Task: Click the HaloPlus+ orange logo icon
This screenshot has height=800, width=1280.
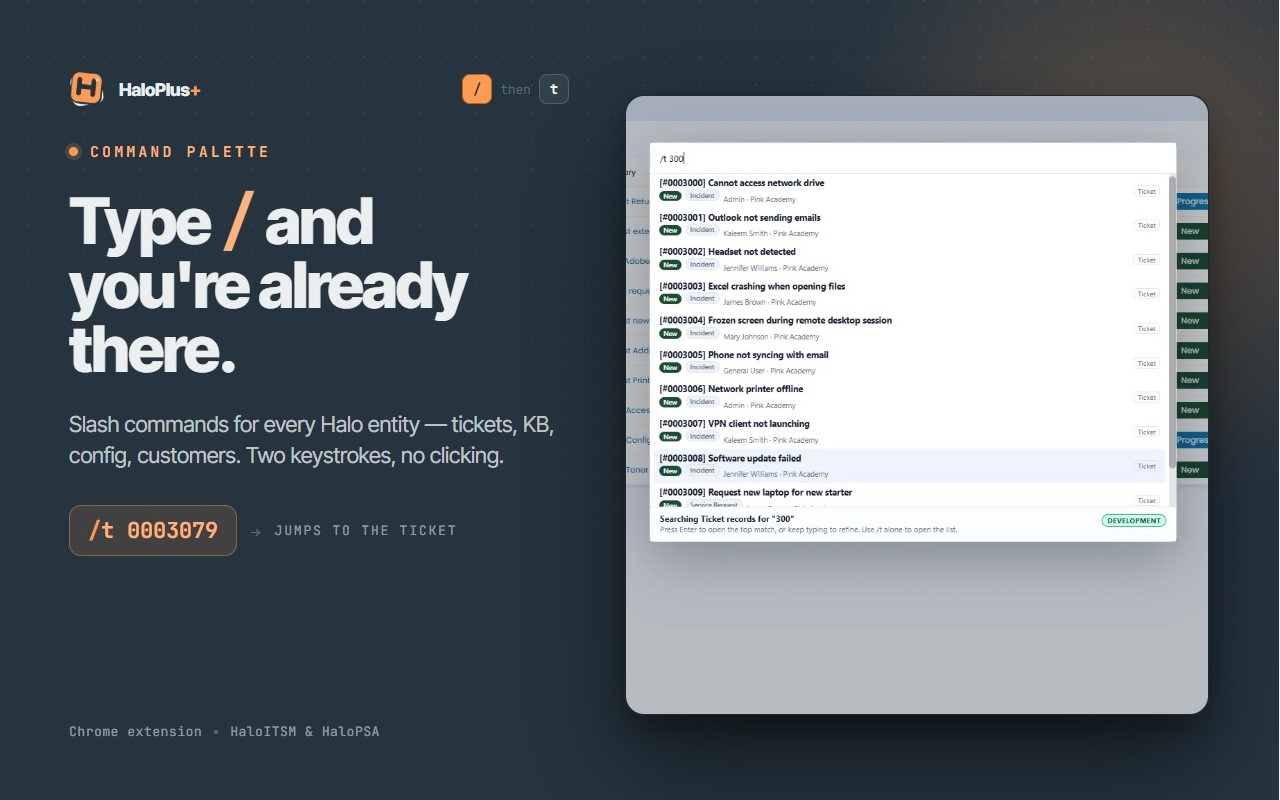Action: [87, 88]
